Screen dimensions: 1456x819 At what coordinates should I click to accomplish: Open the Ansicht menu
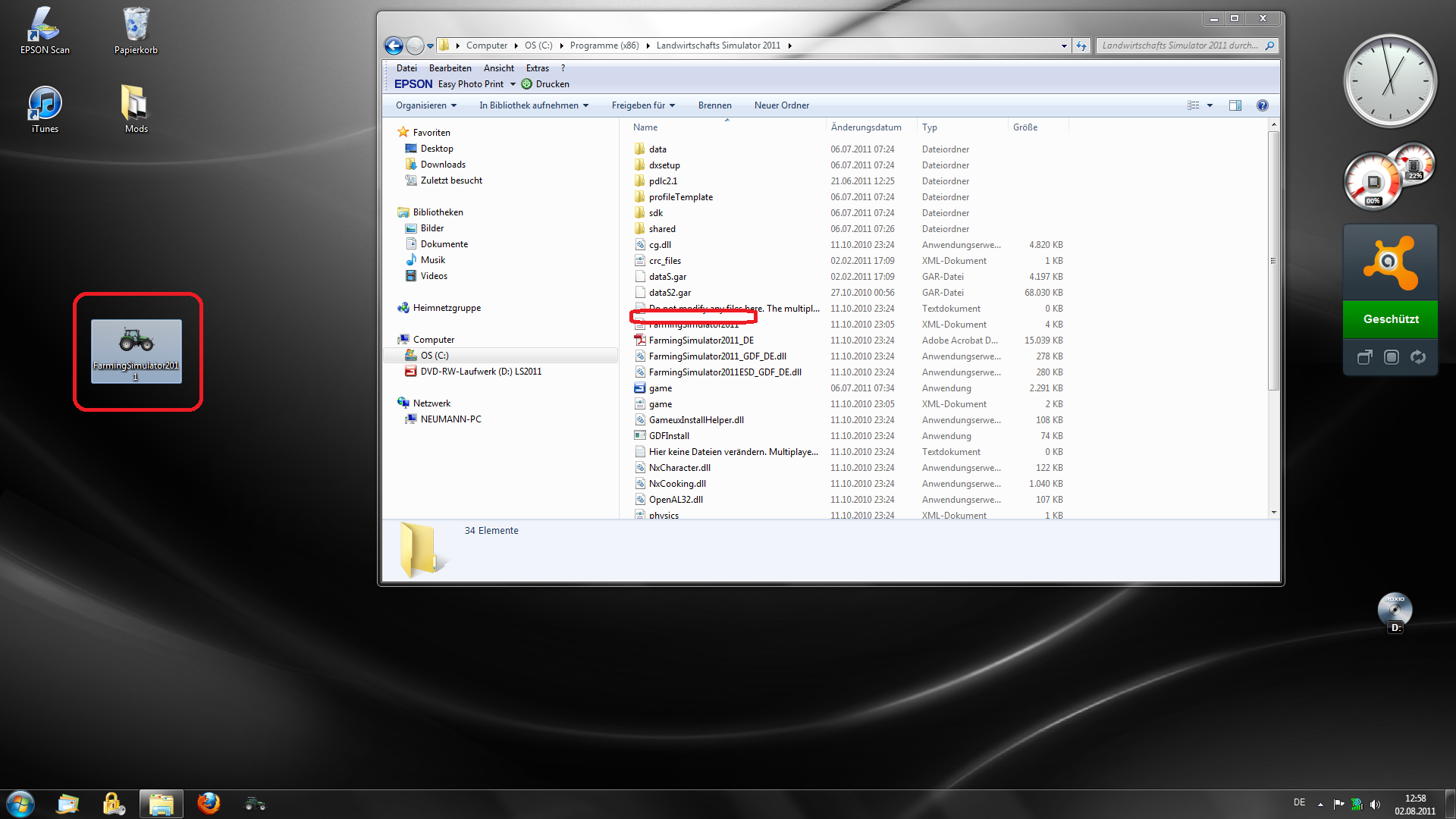point(498,68)
